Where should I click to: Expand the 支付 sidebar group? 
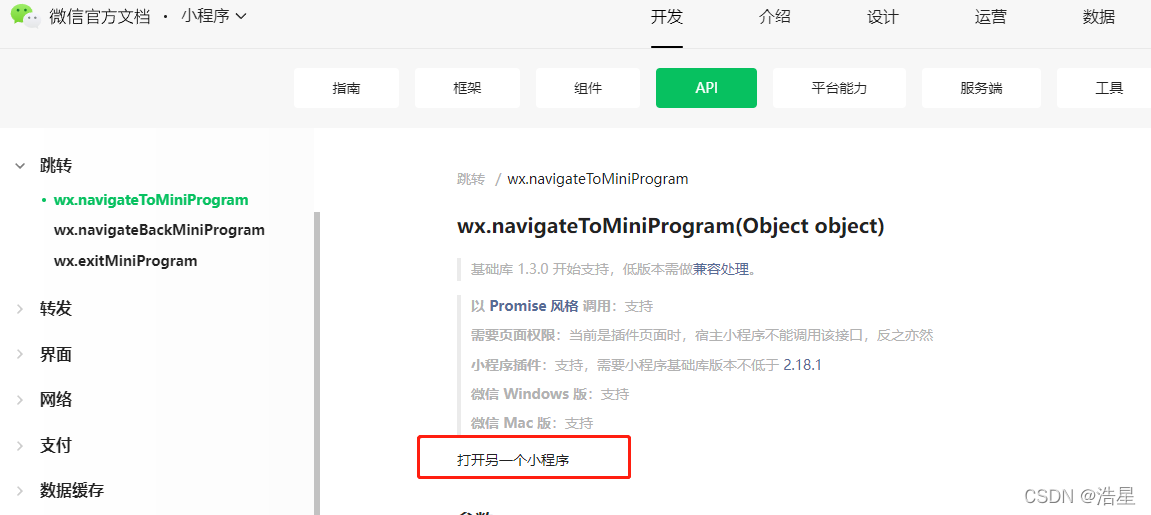pyautogui.click(x=44, y=445)
